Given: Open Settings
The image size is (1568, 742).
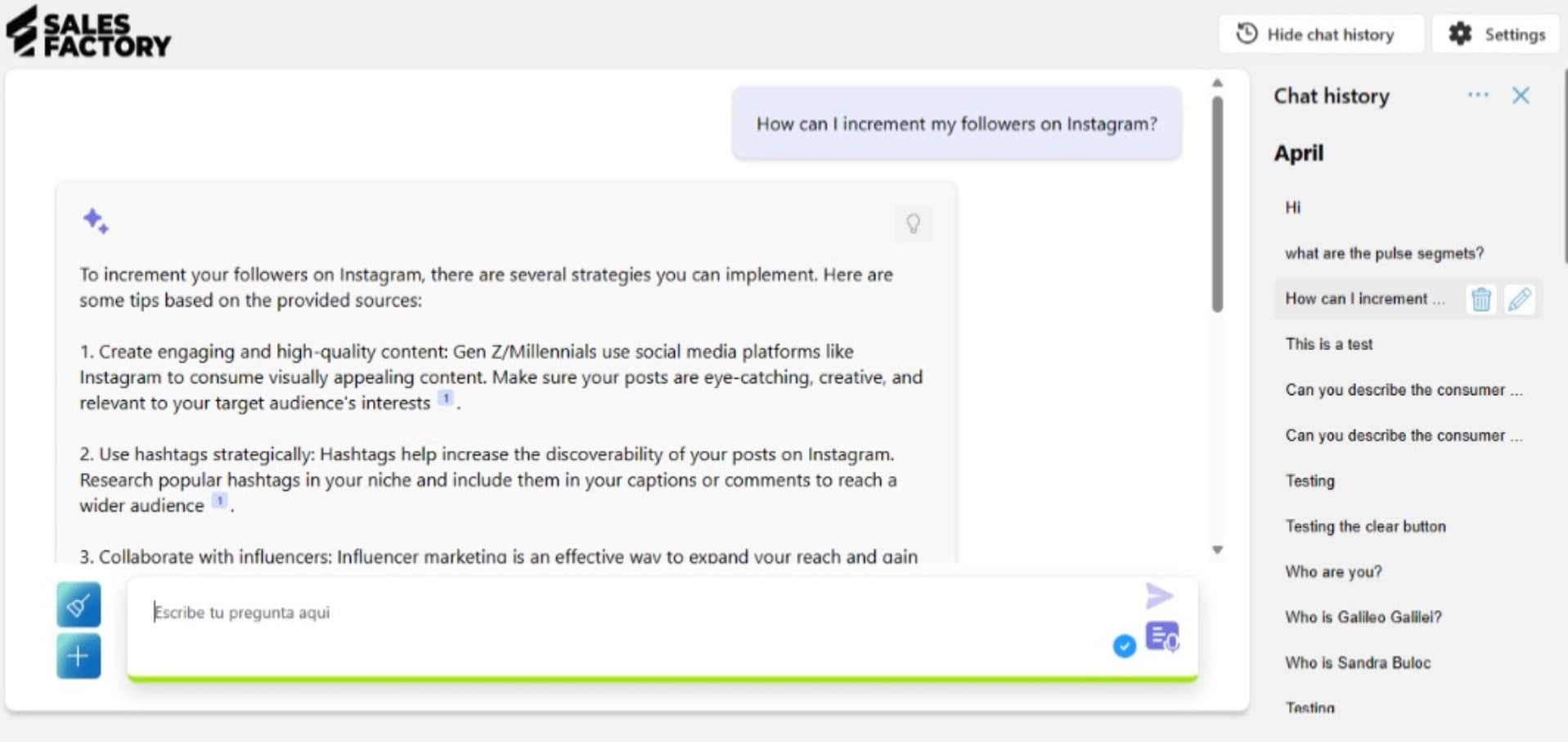Looking at the screenshot, I should 1496,34.
